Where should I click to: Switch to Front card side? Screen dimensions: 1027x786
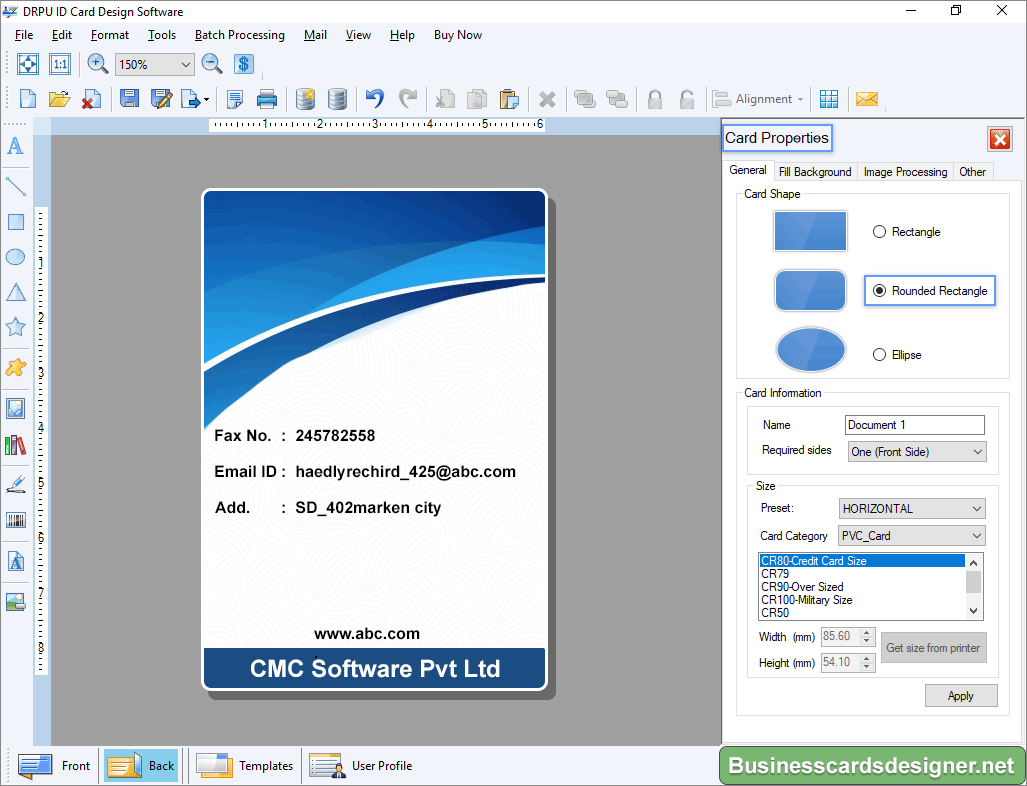(x=54, y=765)
